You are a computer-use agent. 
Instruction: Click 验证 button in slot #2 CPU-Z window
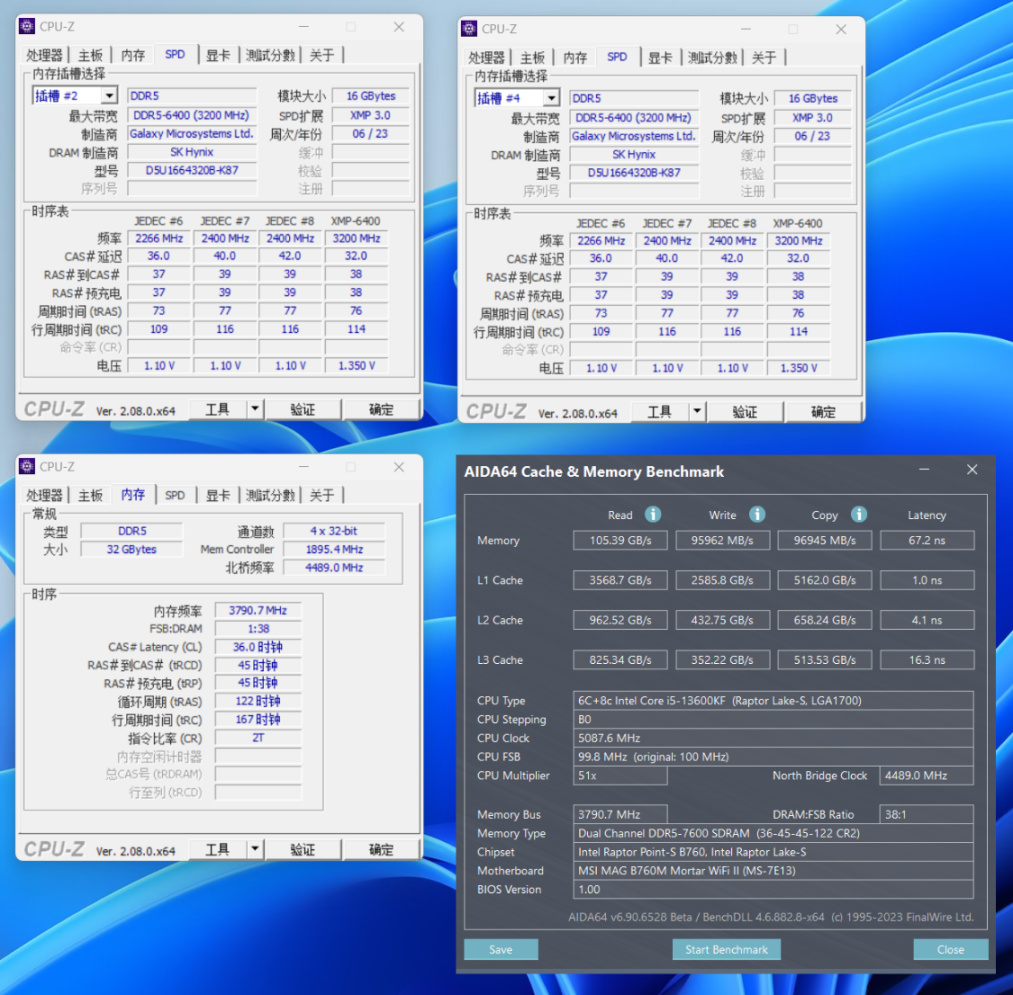click(302, 409)
